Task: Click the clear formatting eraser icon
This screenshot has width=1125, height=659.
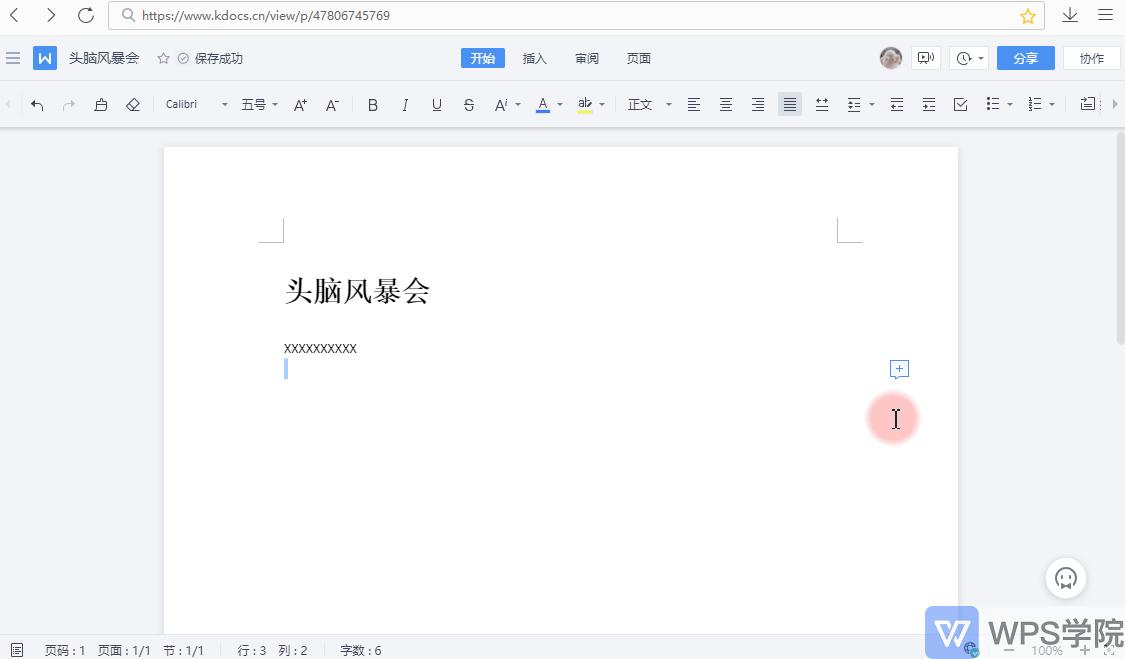Action: pyautogui.click(x=133, y=104)
